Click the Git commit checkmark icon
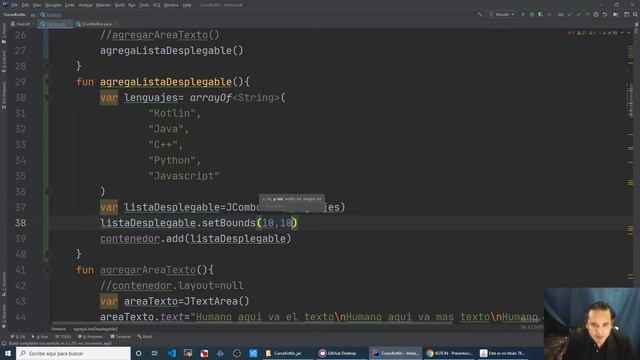The width and height of the screenshot is (640, 360). click(579, 15)
